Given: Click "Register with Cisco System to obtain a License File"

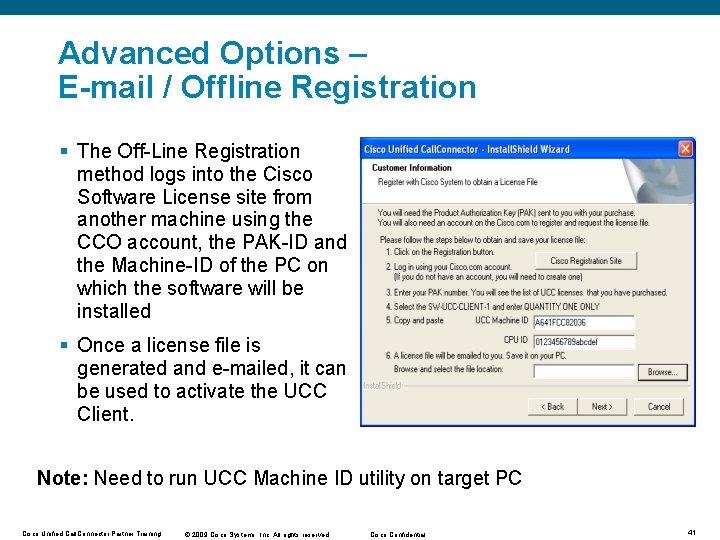Looking at the screenshot, I should (457, 182).
